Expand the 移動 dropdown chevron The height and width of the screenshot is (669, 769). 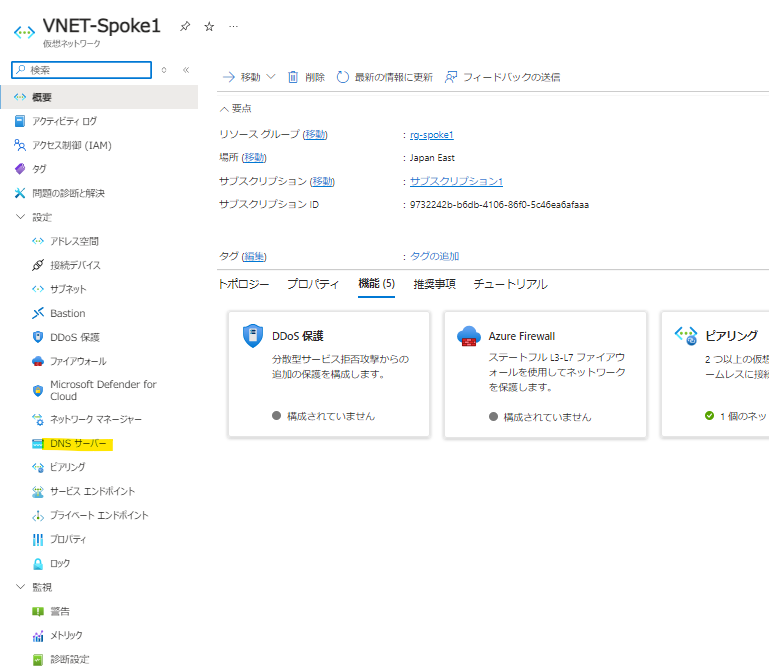click(271, 77)
